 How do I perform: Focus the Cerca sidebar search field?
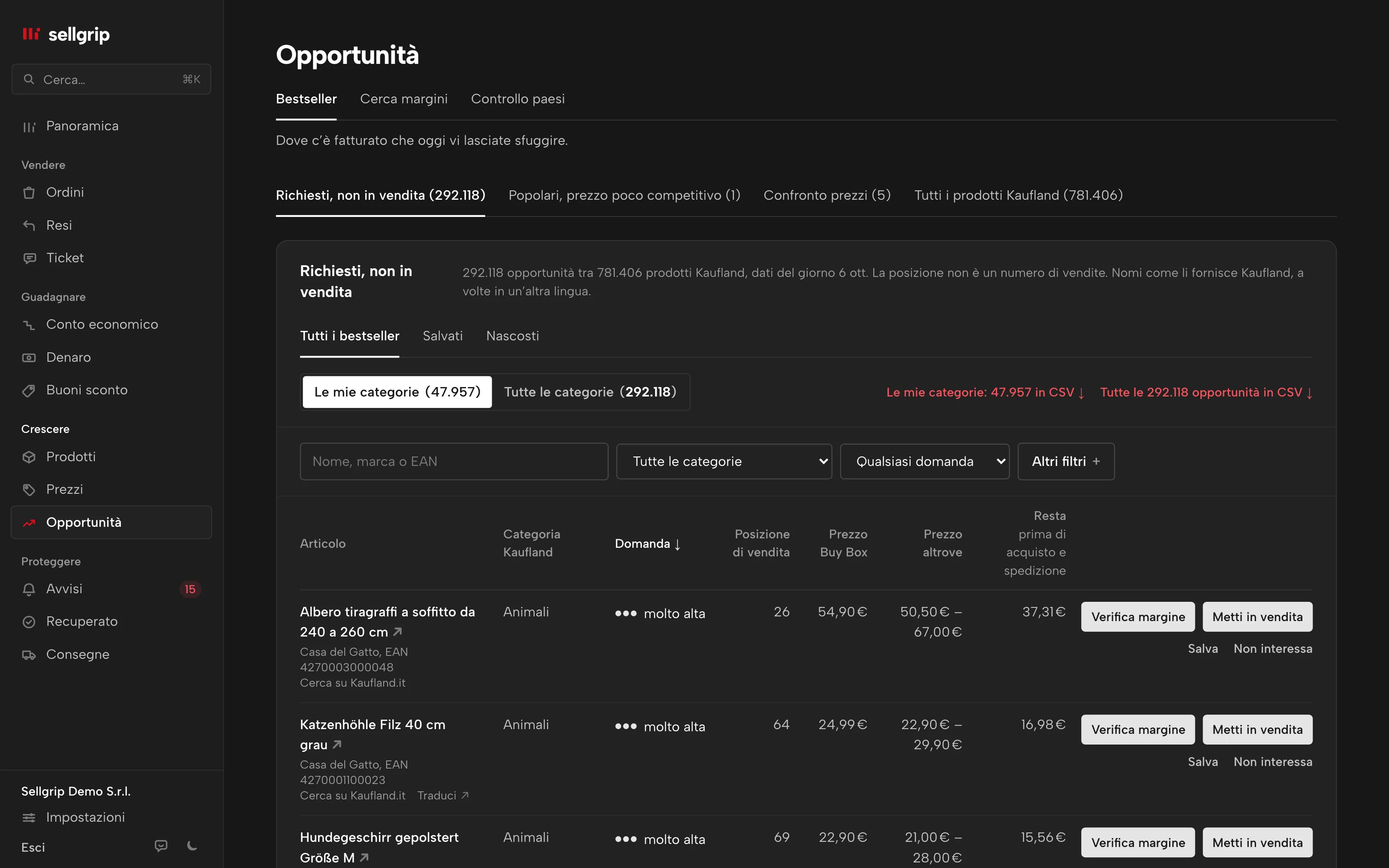click(x=111, y=79)
